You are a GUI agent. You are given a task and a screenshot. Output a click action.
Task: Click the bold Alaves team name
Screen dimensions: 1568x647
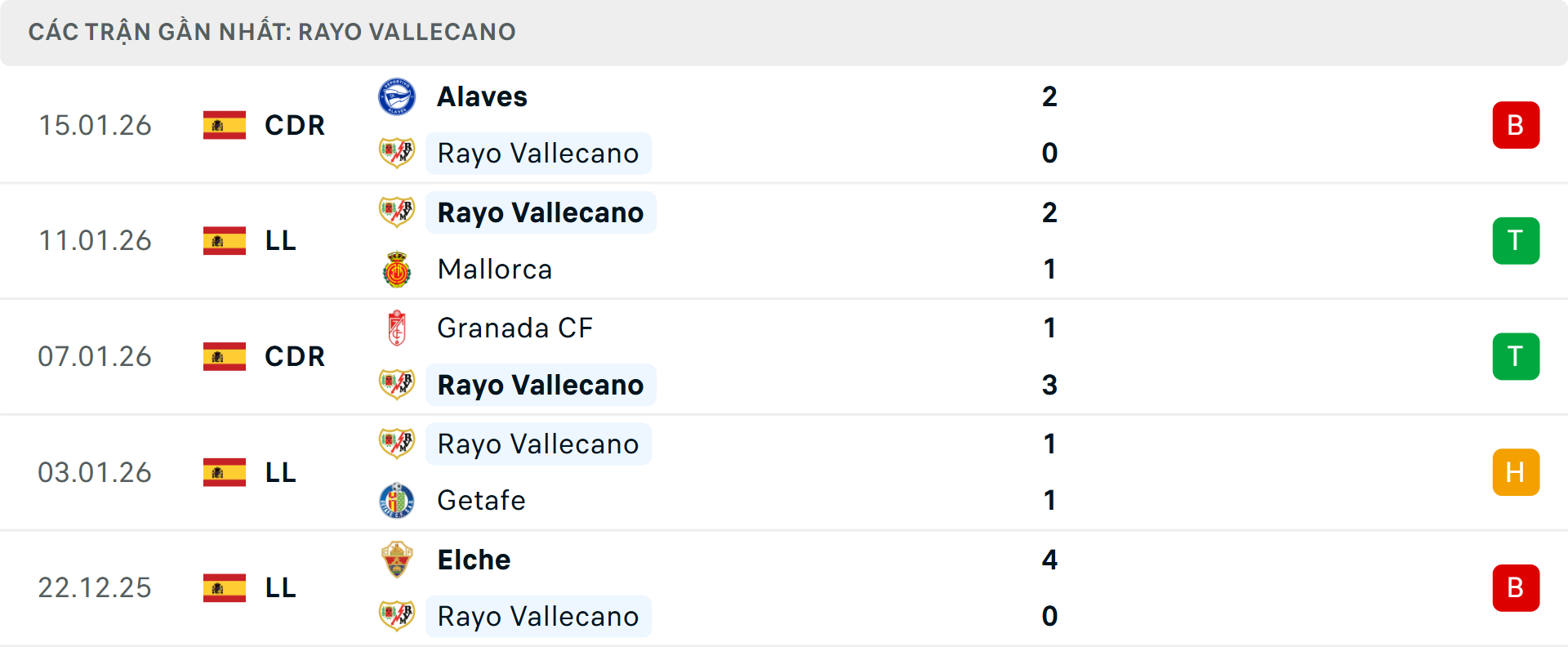click(482, 96)
